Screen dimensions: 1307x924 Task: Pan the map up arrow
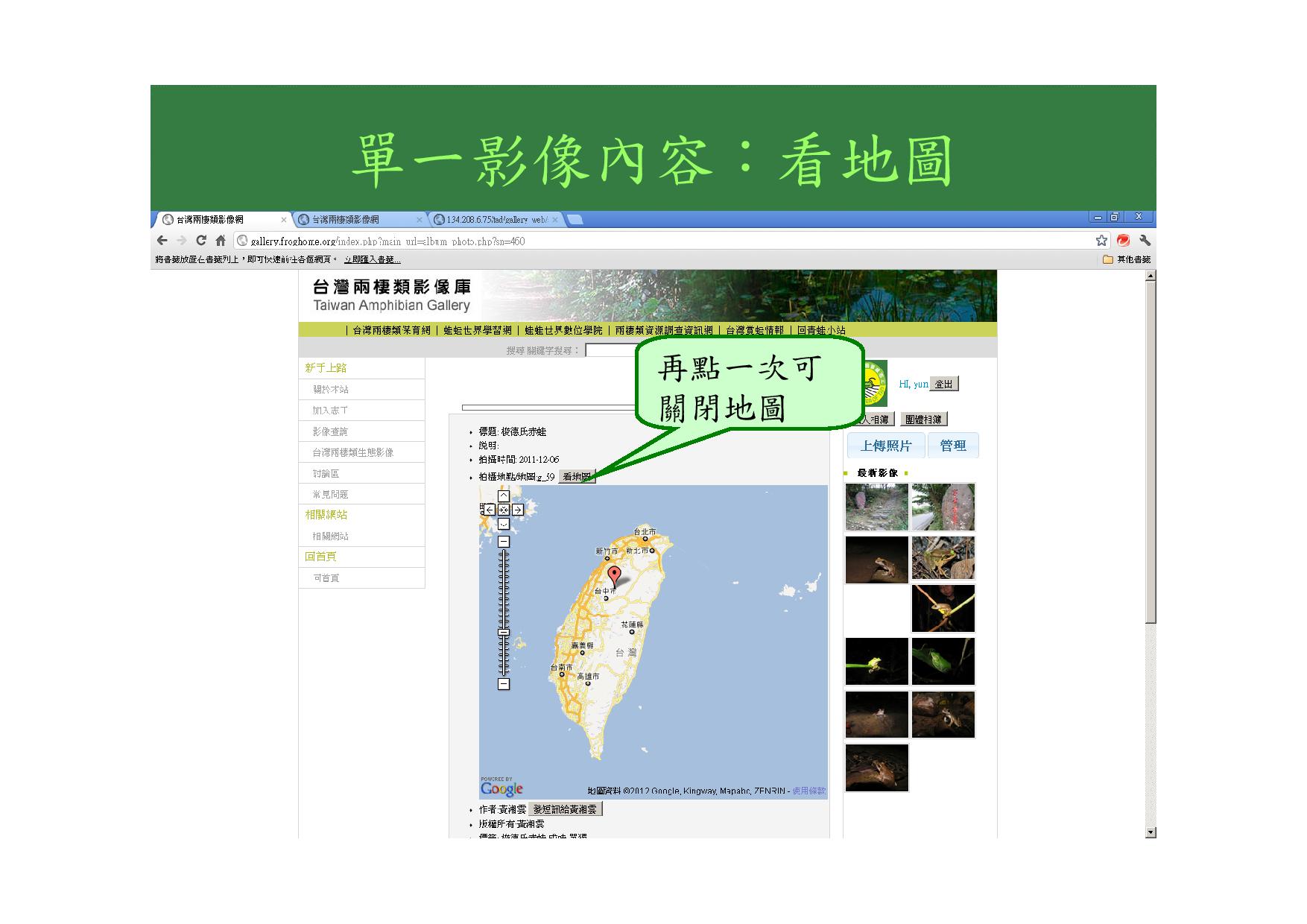click(504, 496)
